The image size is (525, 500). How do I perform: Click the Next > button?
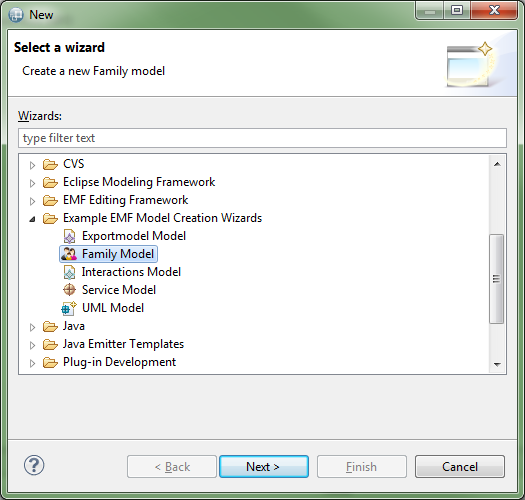point(264,466)
